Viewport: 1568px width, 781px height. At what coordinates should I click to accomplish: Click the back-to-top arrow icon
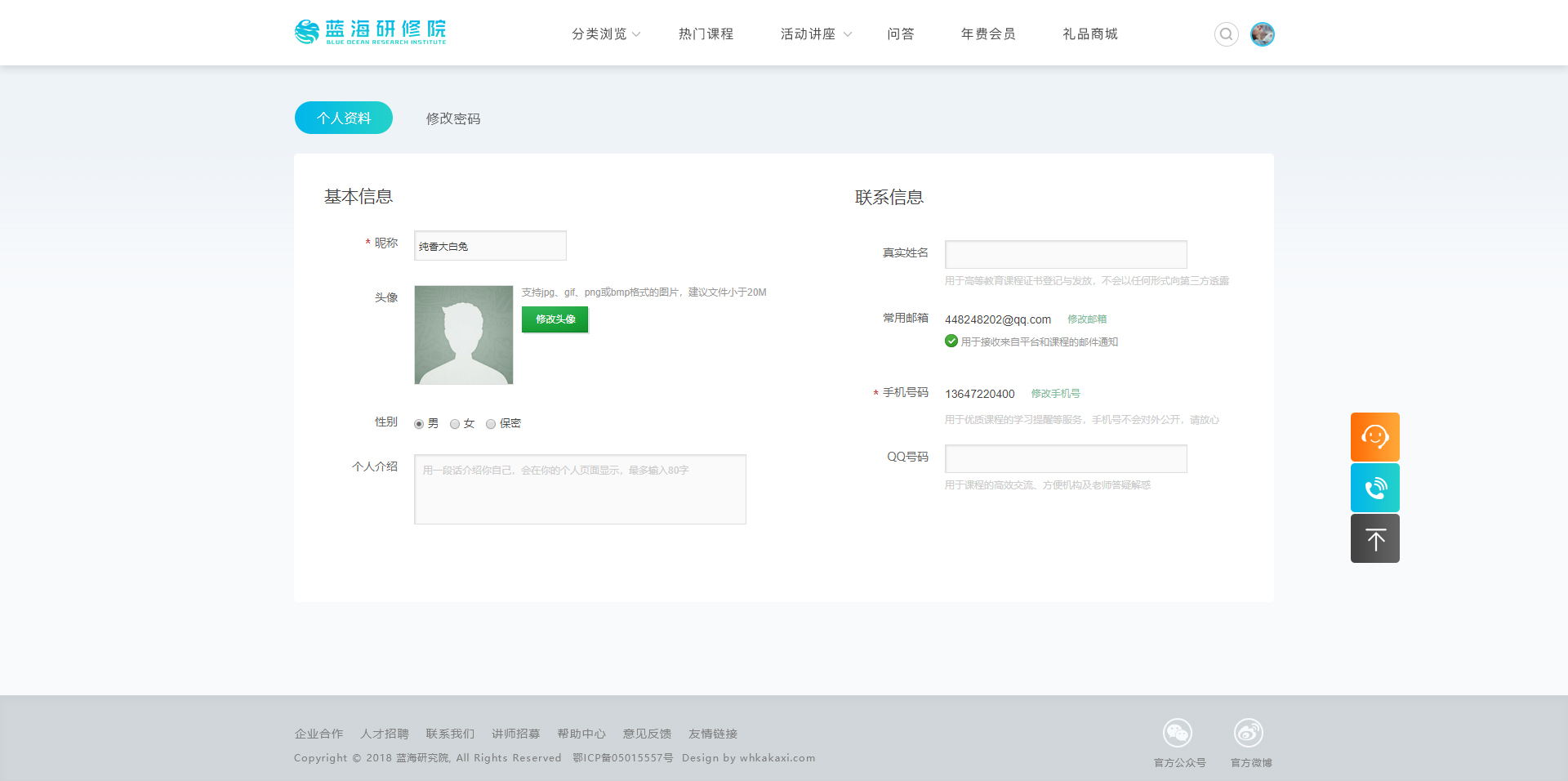[1374, 538]
